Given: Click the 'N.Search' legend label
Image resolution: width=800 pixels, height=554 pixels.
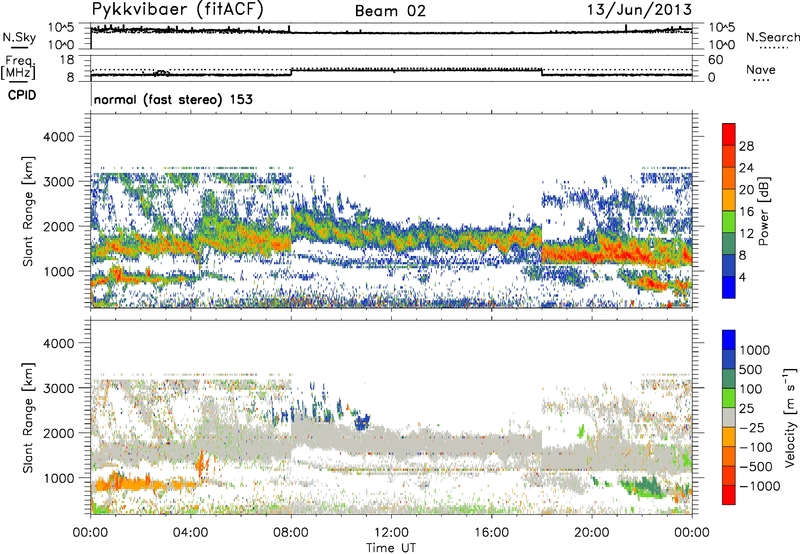Looking at the screenshot, I should 772,37.
